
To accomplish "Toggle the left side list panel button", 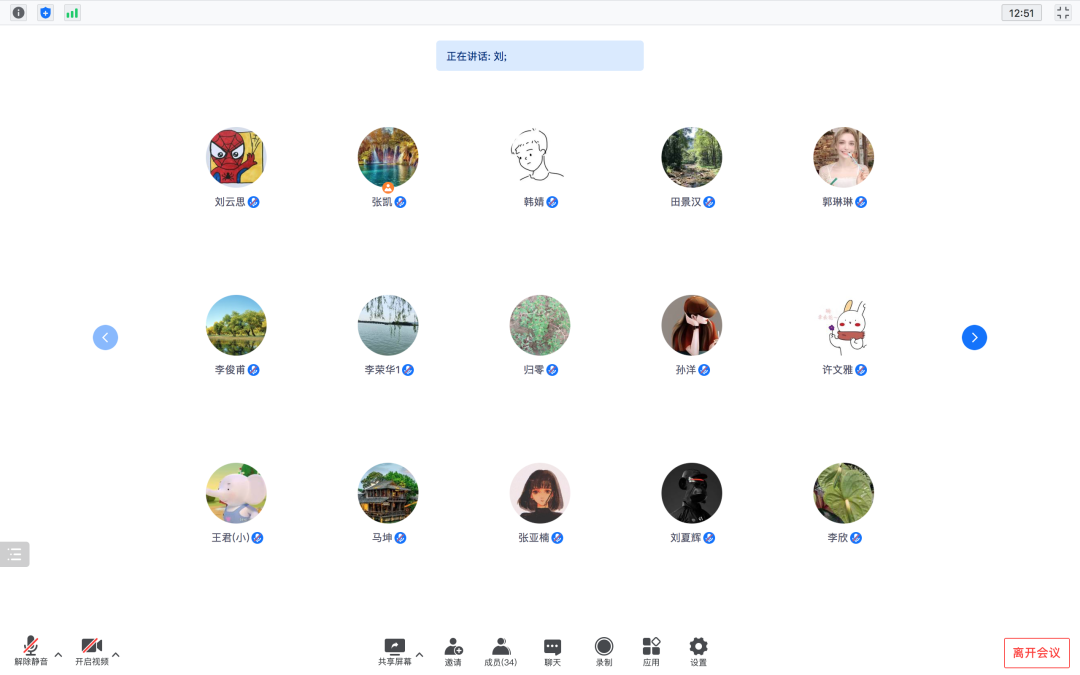I will tap(14, 554).
